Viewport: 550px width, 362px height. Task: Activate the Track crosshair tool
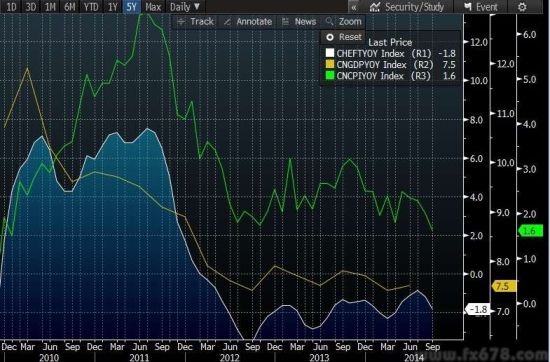[x=196, y=22]
